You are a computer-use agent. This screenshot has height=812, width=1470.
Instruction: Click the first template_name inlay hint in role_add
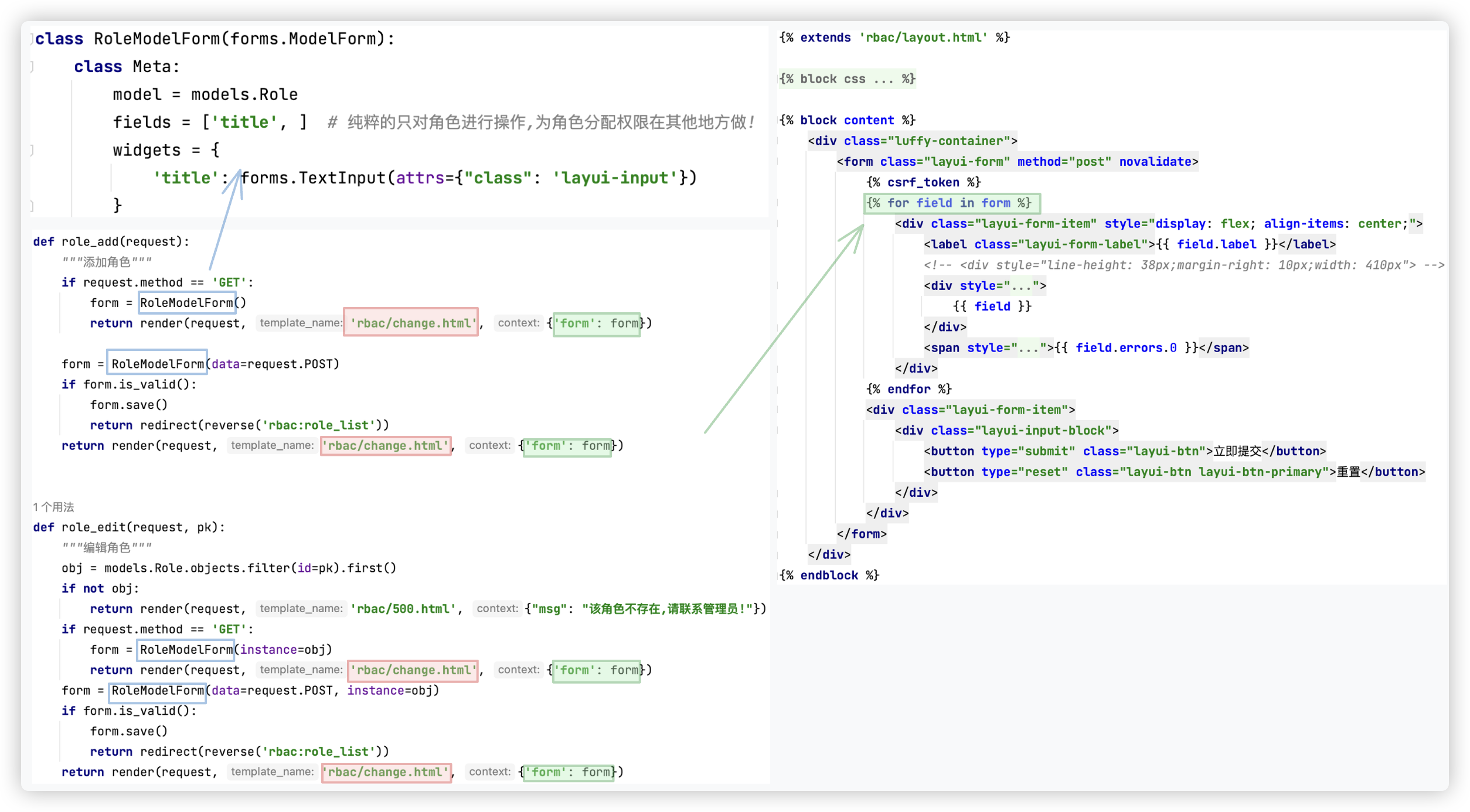point(300,323)
